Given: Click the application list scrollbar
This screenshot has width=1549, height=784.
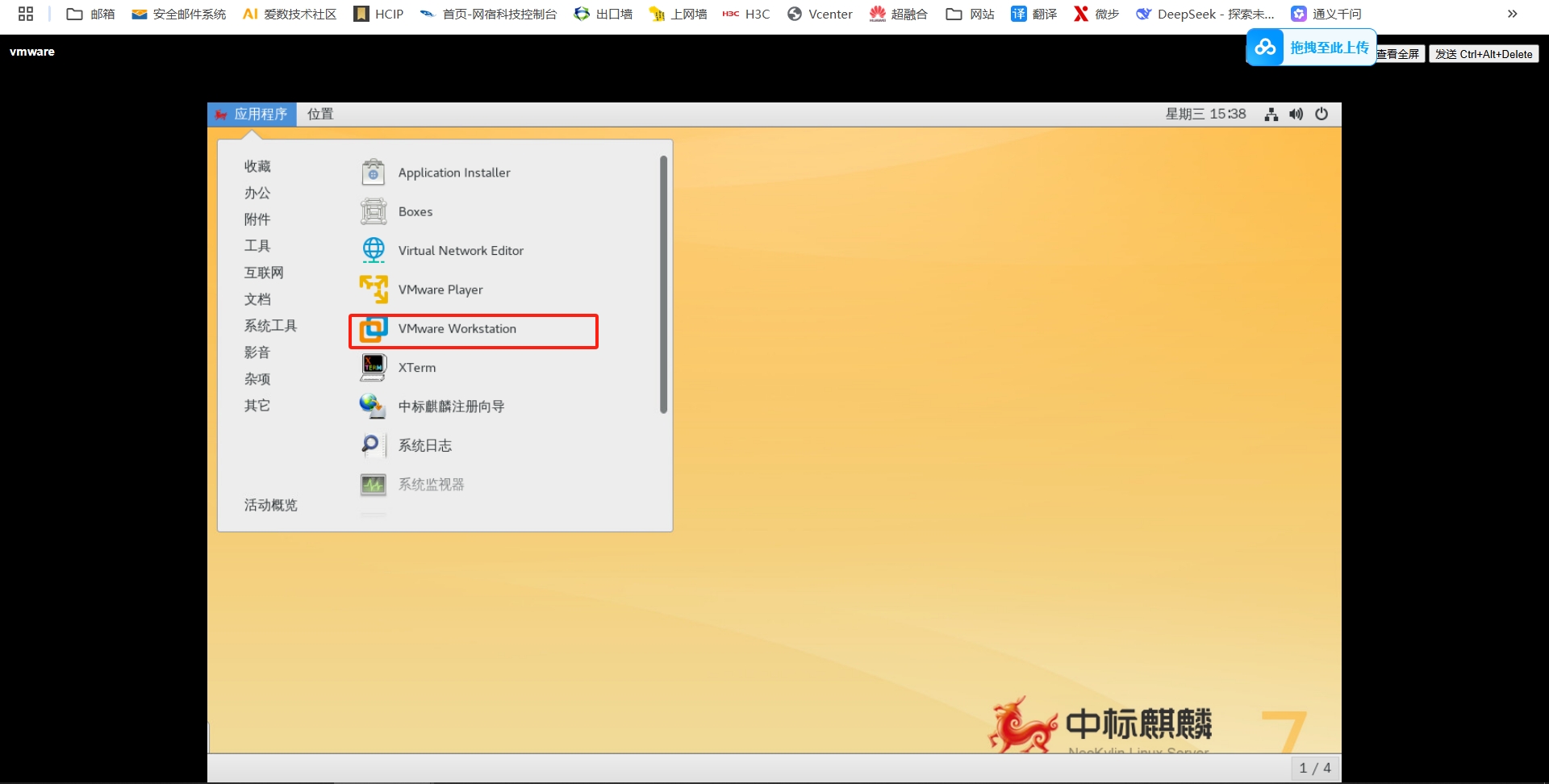Looking at the screenshot, I should pos(663,285).
